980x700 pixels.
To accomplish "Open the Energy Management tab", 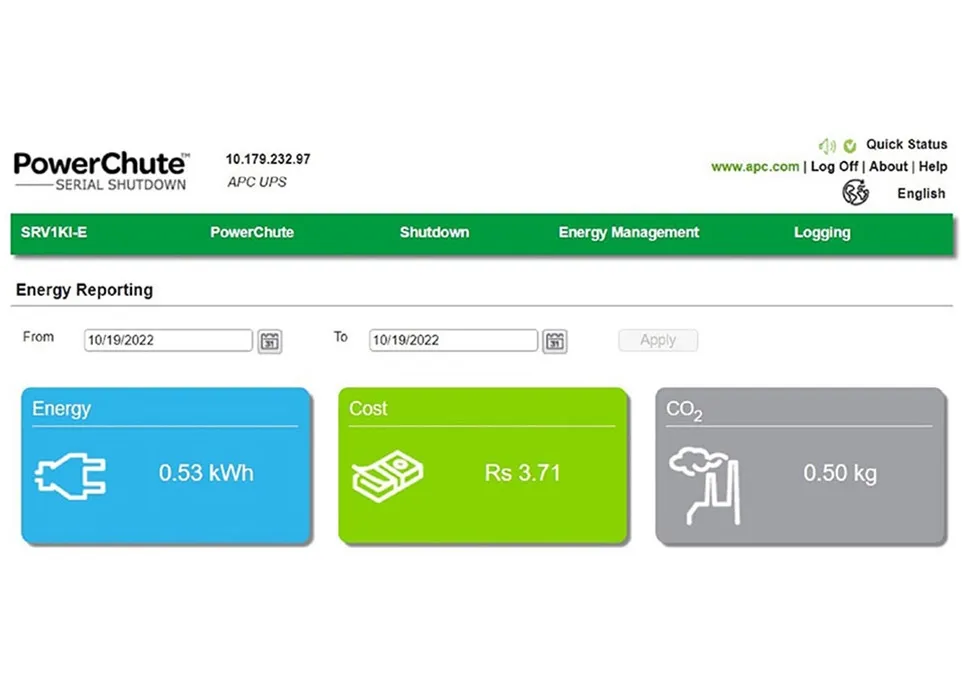I will 628,232.
